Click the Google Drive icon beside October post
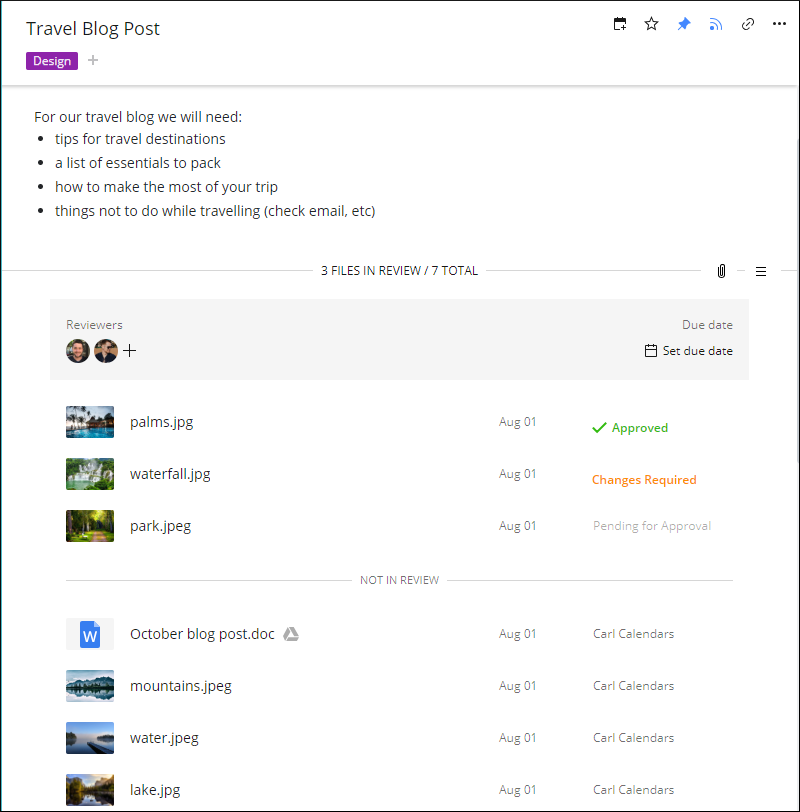800x812 pixels. coord(291,634)
